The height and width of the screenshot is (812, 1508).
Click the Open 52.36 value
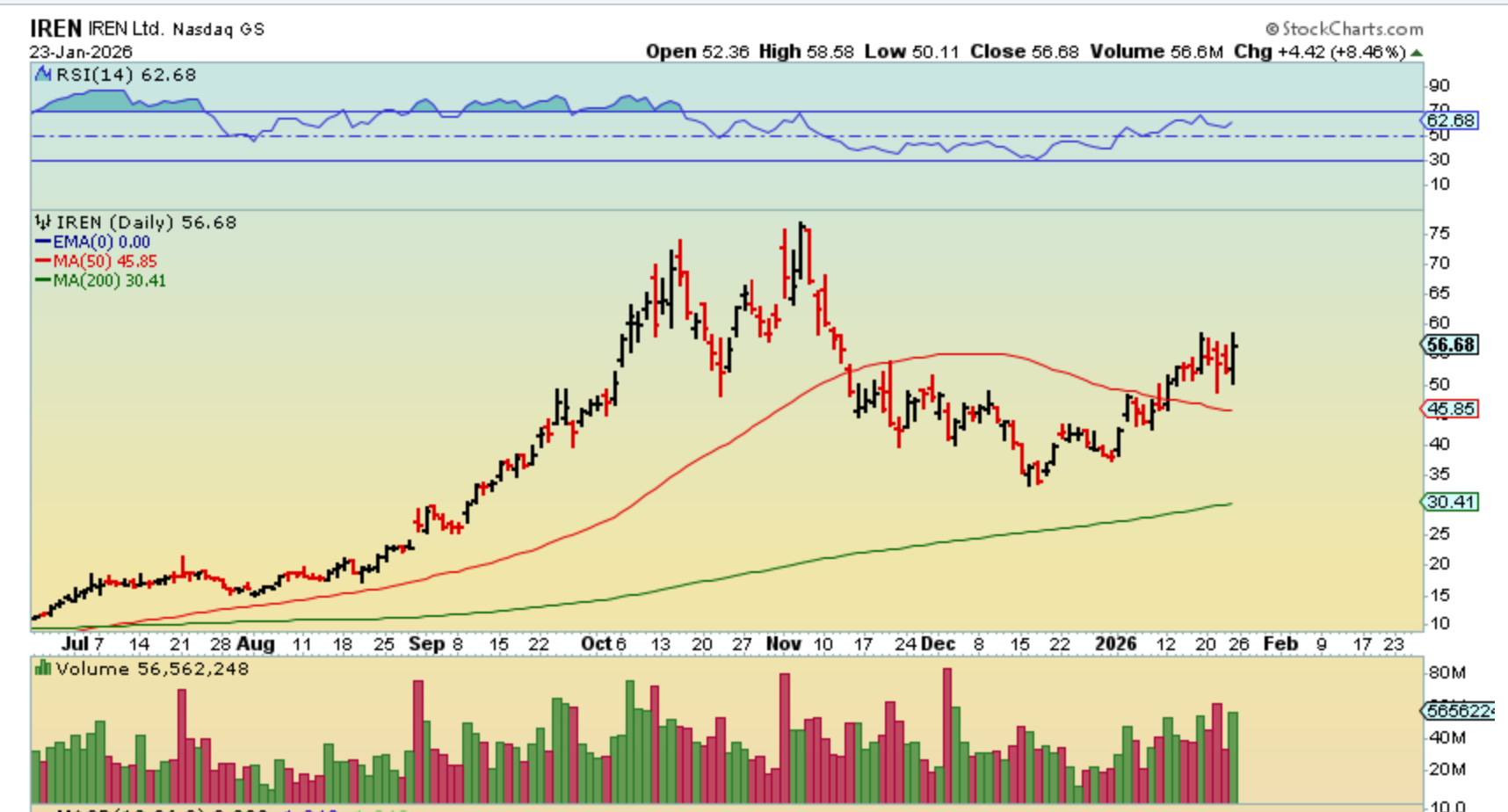(x=698, y=52)
